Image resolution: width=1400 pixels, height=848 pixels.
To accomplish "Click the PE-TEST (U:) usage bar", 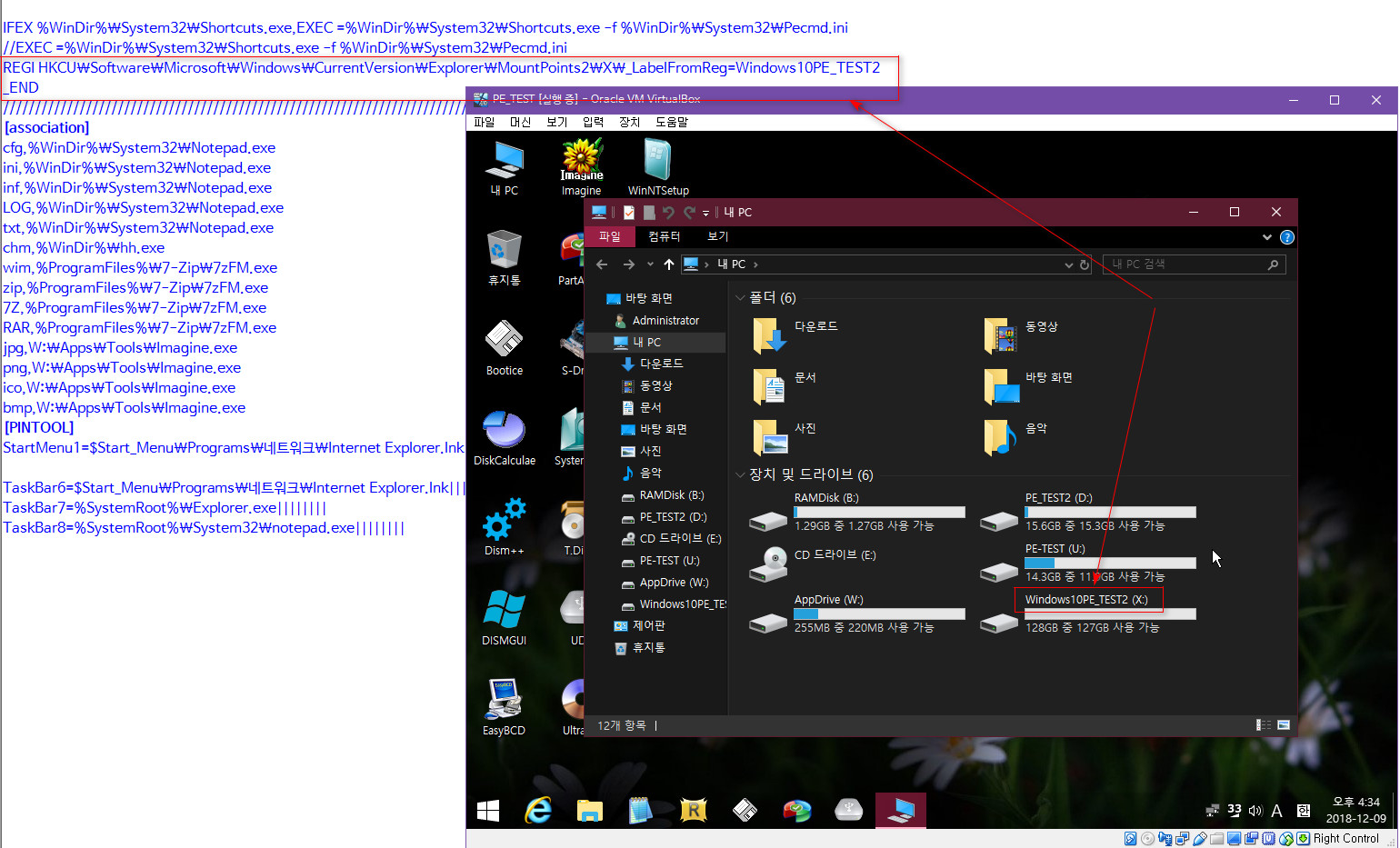I will (x=1110, y=564).
